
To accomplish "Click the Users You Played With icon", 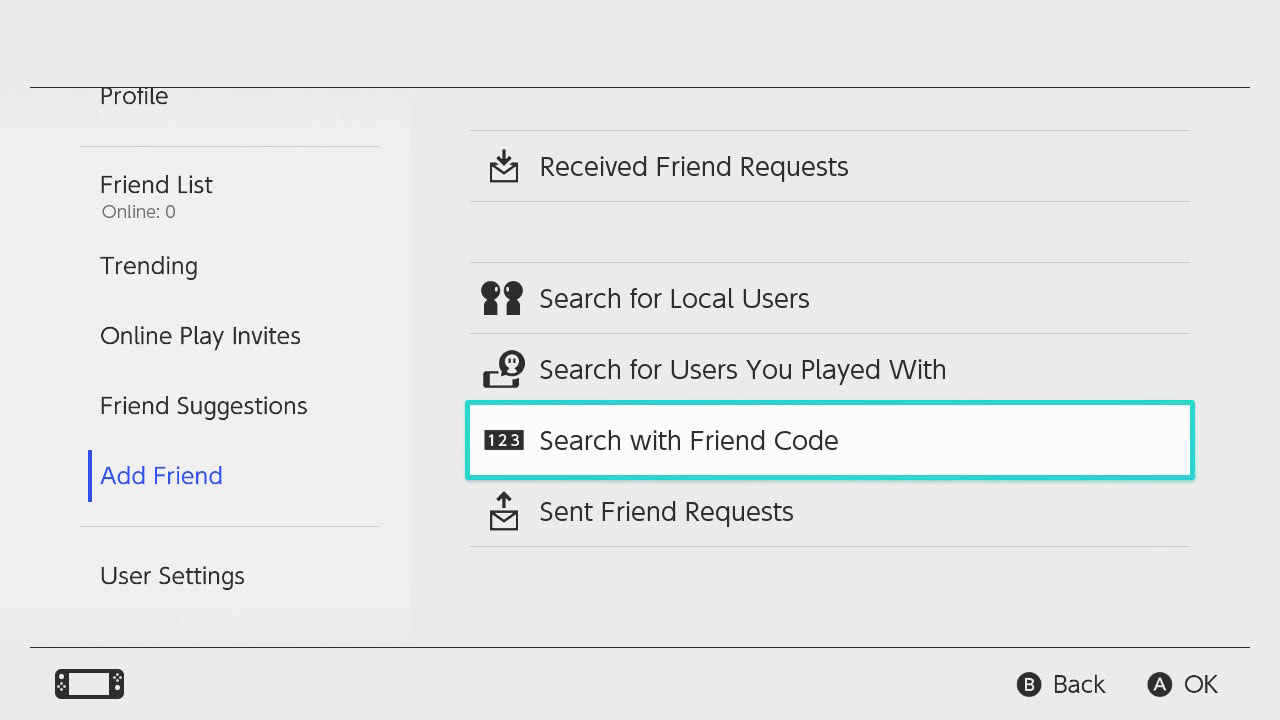I will (504, 369).
